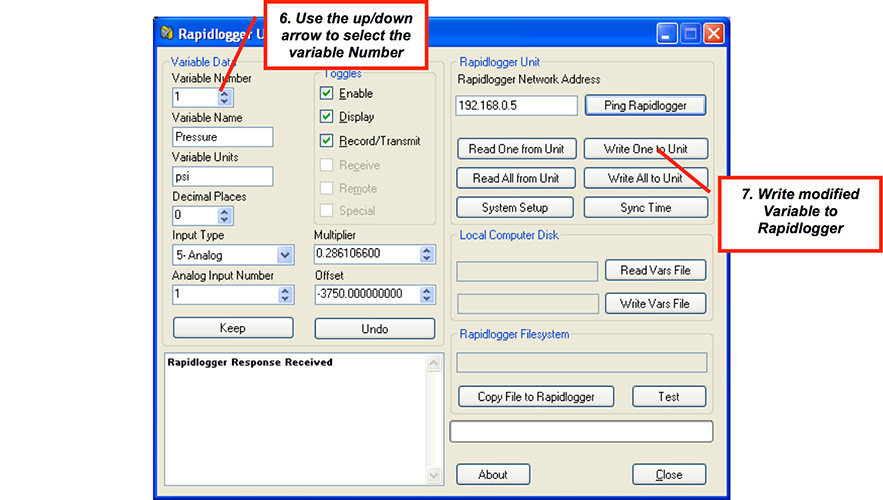
Task: Close the window with red X
Action: pos(714,34)
